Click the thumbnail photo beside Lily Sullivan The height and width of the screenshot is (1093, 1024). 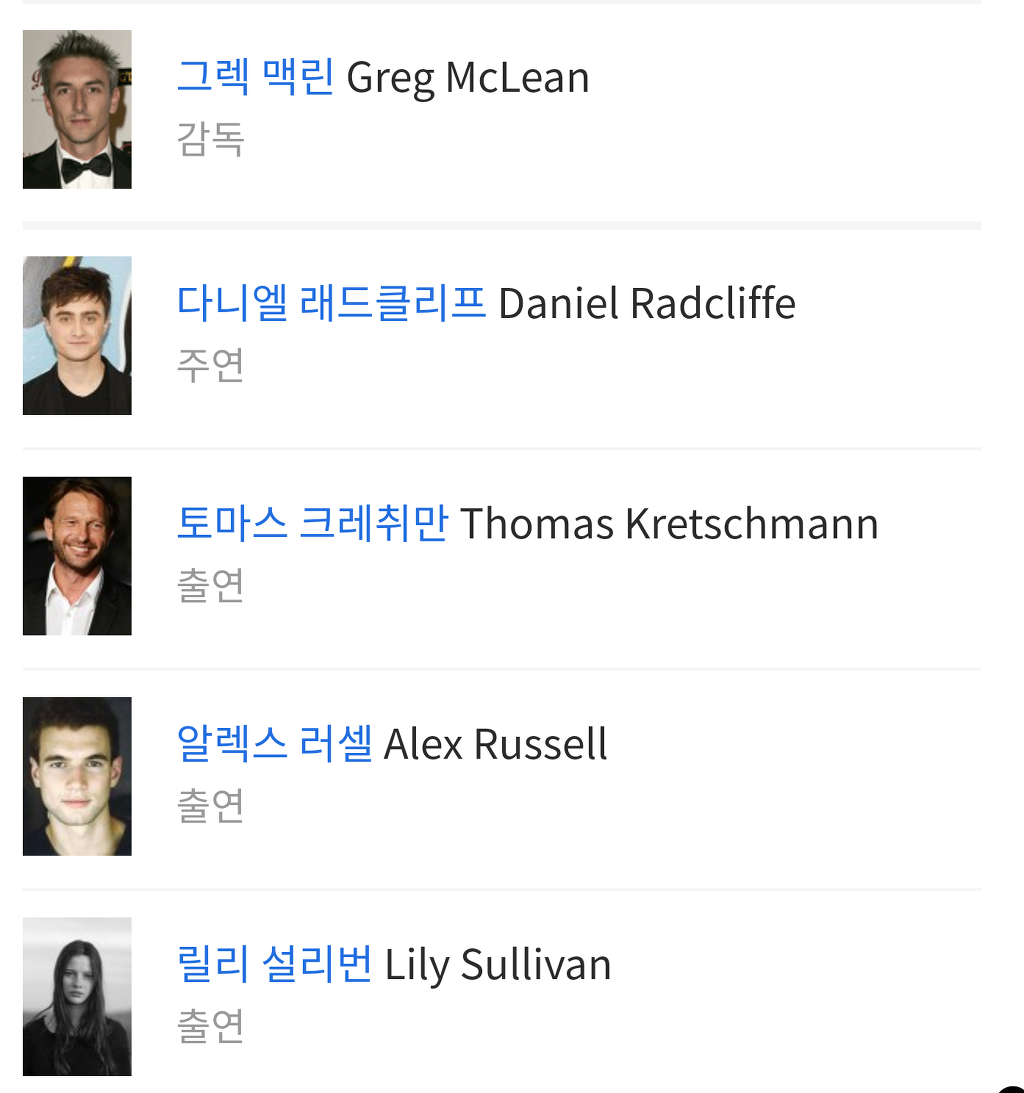coord(77,997)
